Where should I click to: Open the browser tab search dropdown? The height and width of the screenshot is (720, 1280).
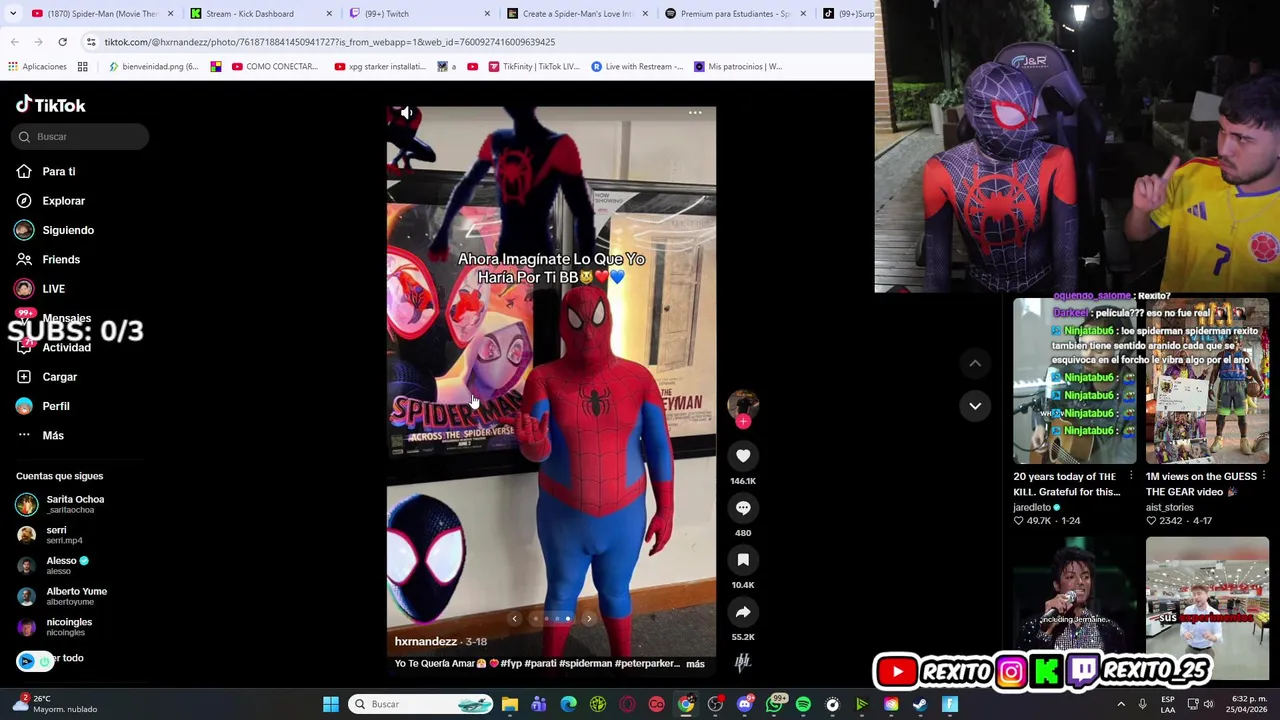pos(11,14)
